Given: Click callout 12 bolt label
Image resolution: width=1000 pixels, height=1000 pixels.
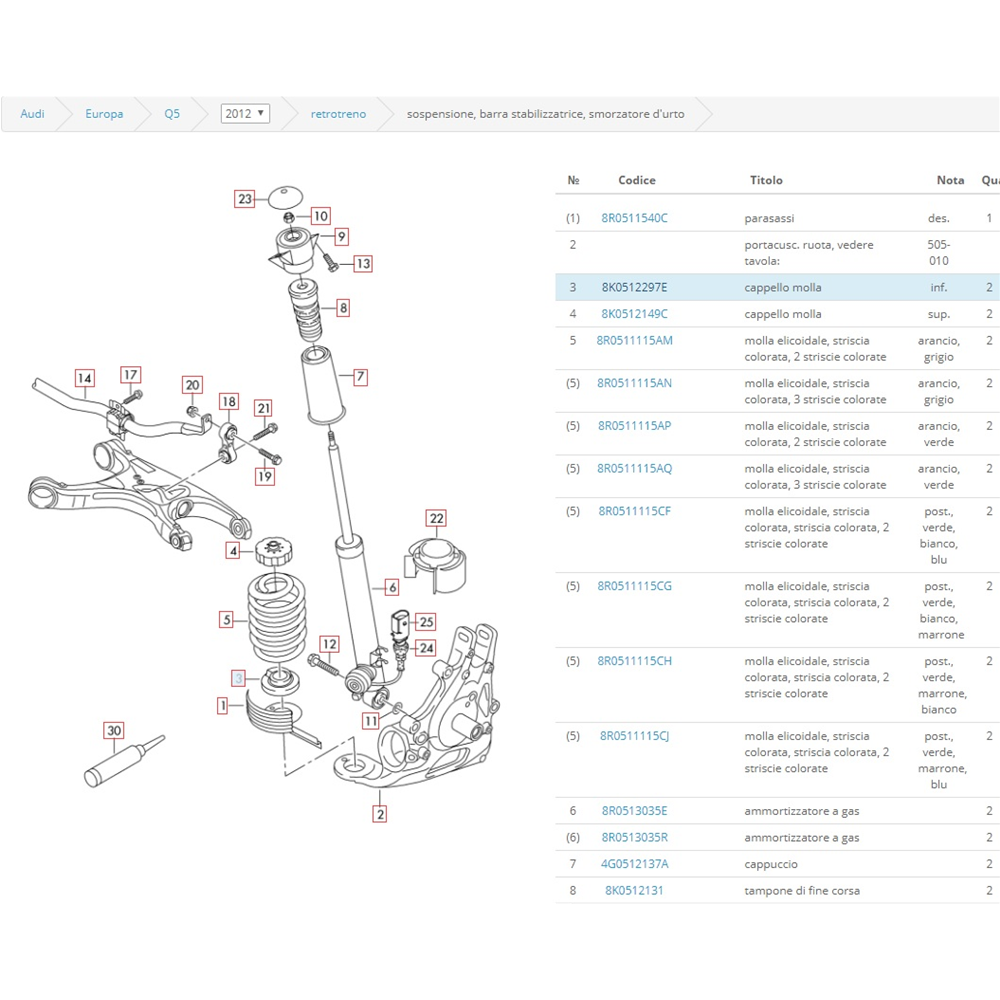Looking at the screenshot, I should (329, 644).
